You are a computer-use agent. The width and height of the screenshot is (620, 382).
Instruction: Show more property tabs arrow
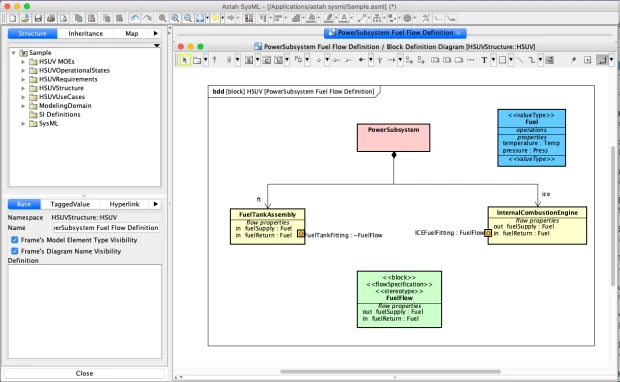[156, 204]
